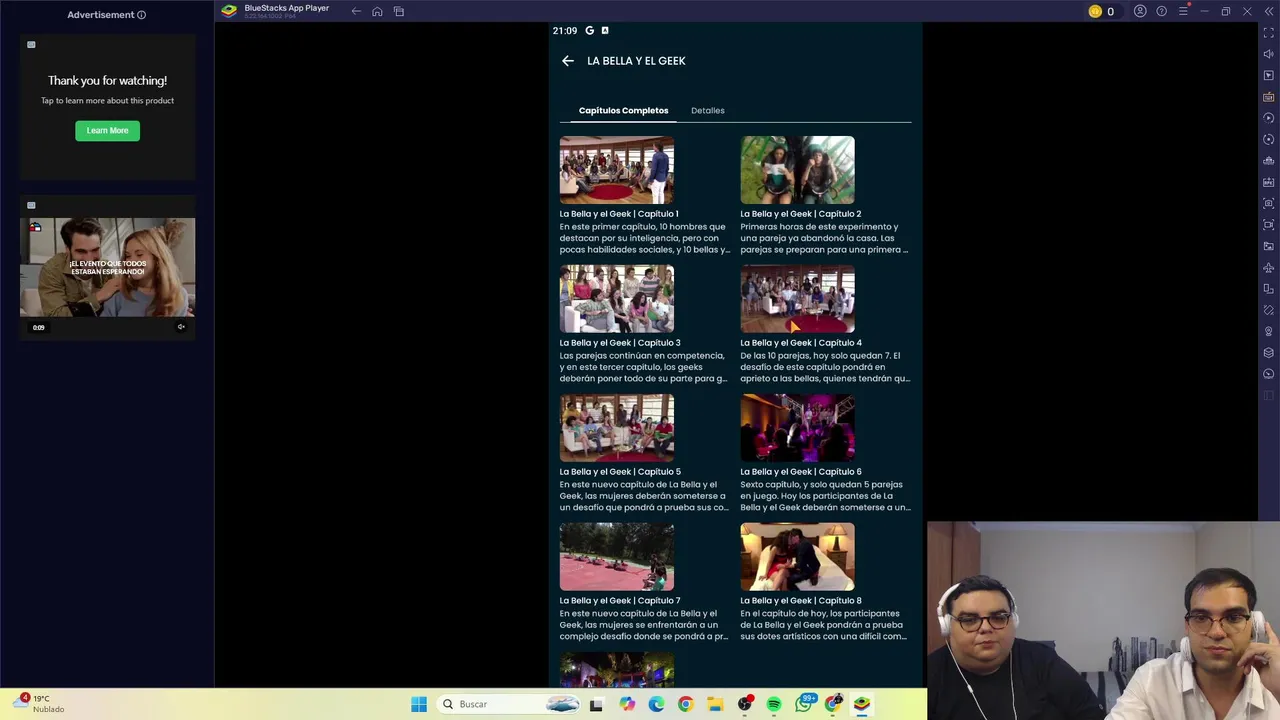Viewport: 1280px width, 720px height.
Task: Click title 'La Bella y el Geek | Capítulo 8'
Action: click(x=801, y=601)
